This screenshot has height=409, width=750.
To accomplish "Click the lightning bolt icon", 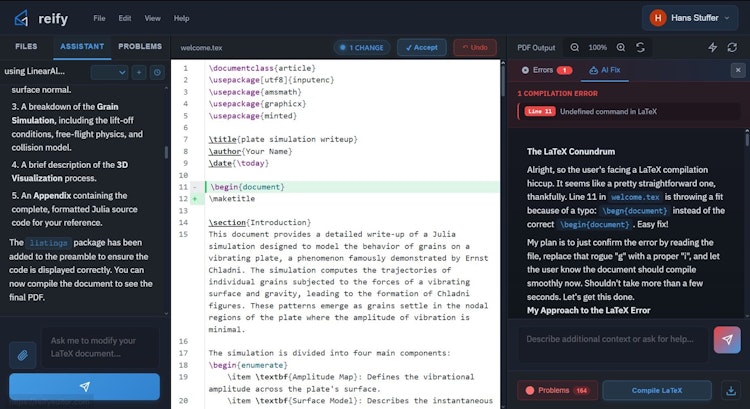I will point(713,47).
